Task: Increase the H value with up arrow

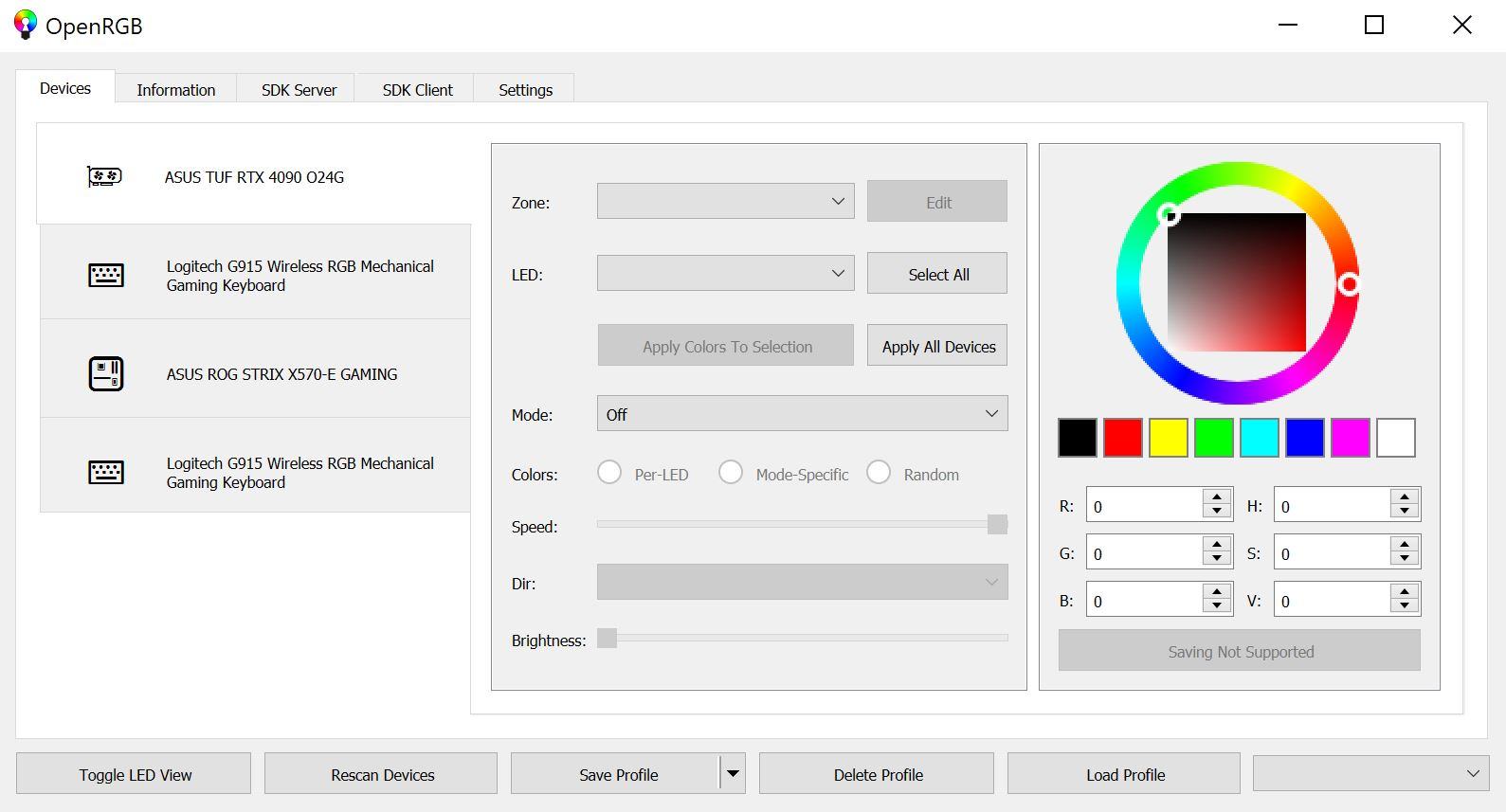Action: [1405, 496]
